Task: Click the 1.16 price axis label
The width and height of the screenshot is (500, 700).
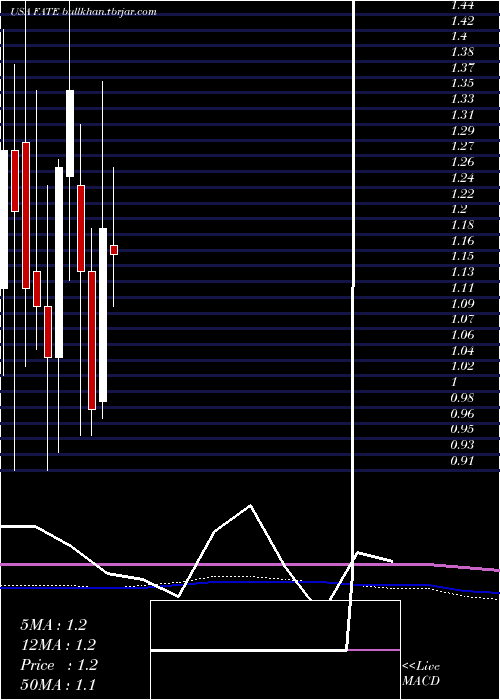Action: click(462, 241)
